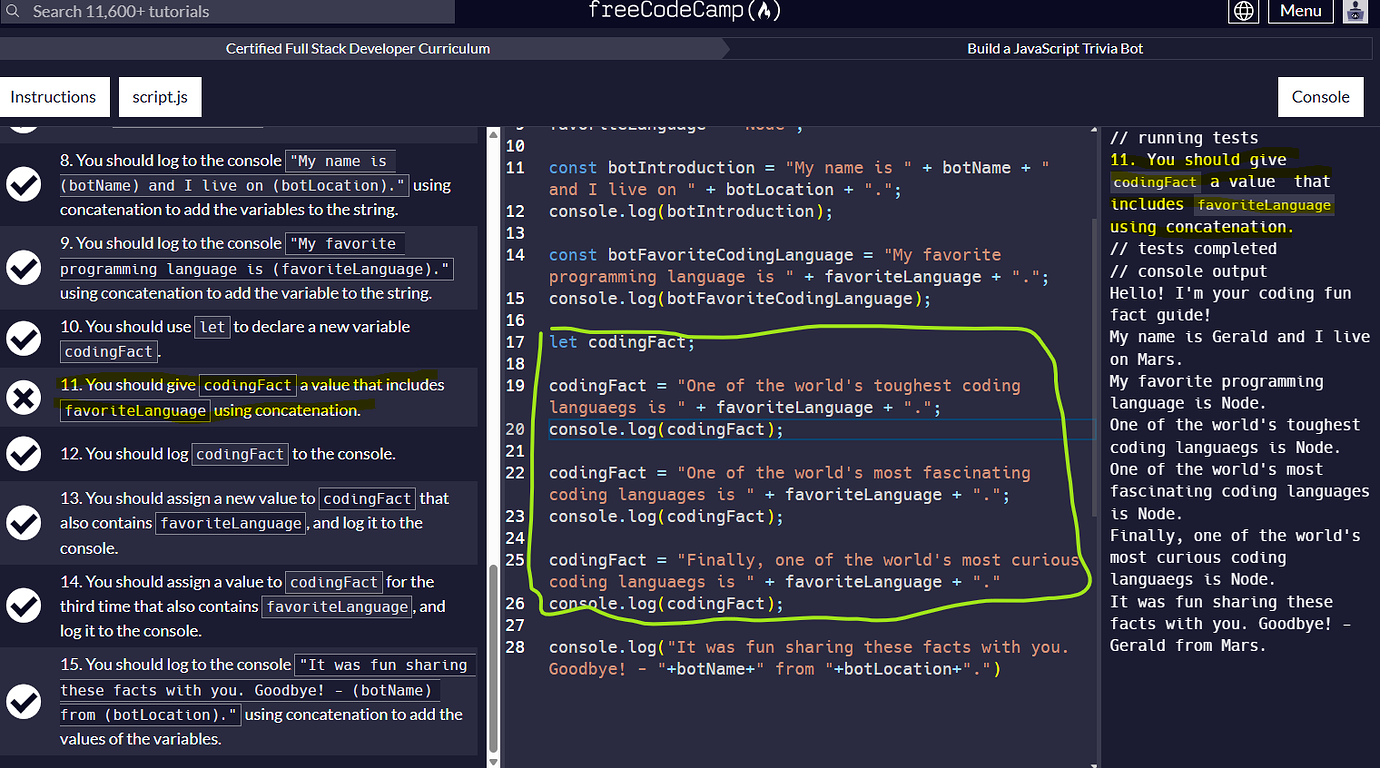
Task: Toggle the completion check for step 14
Action: coord(24,605)
